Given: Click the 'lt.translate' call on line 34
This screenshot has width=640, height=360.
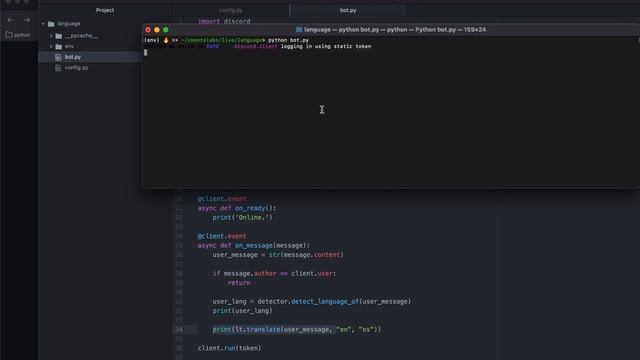Looking at the screenshot, I should pyautogui.click(x=258, y=329).
